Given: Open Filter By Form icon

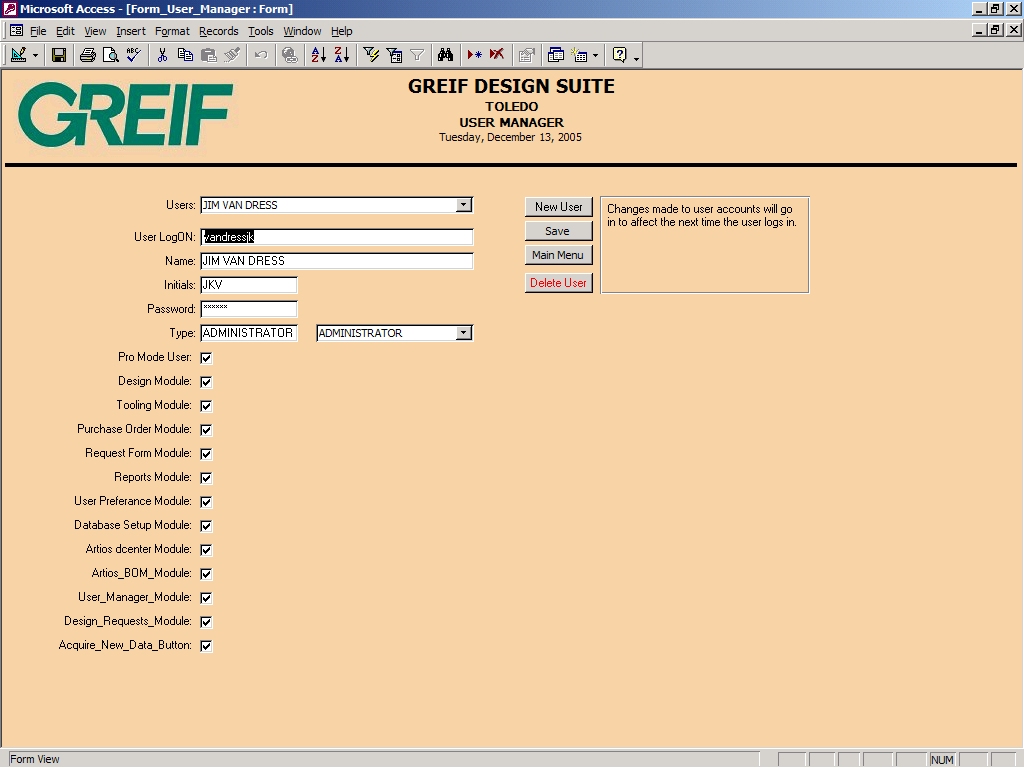Looking at the screenshot, I should 394,56.
